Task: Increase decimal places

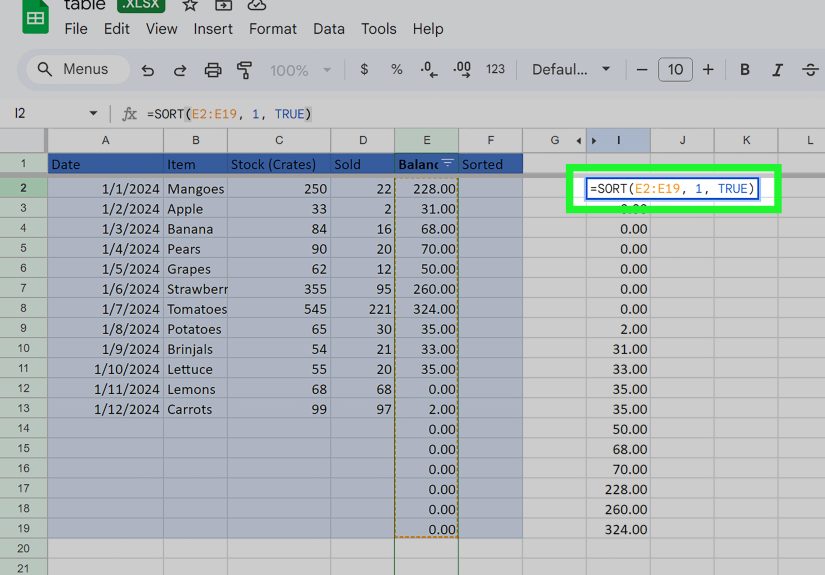Action: tap(462, 69)
